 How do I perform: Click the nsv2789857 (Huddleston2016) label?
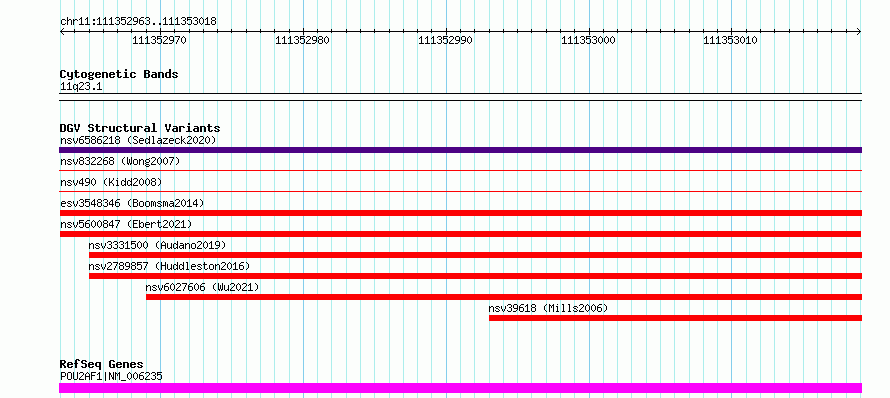pos(169,266)
